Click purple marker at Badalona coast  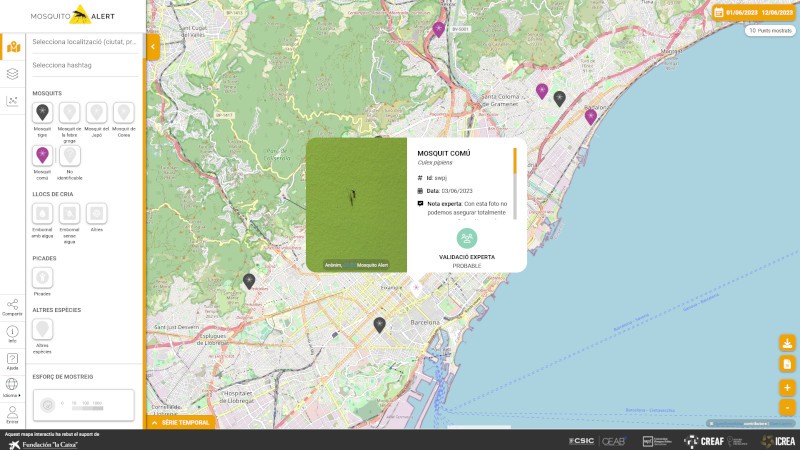click(591, 117)
